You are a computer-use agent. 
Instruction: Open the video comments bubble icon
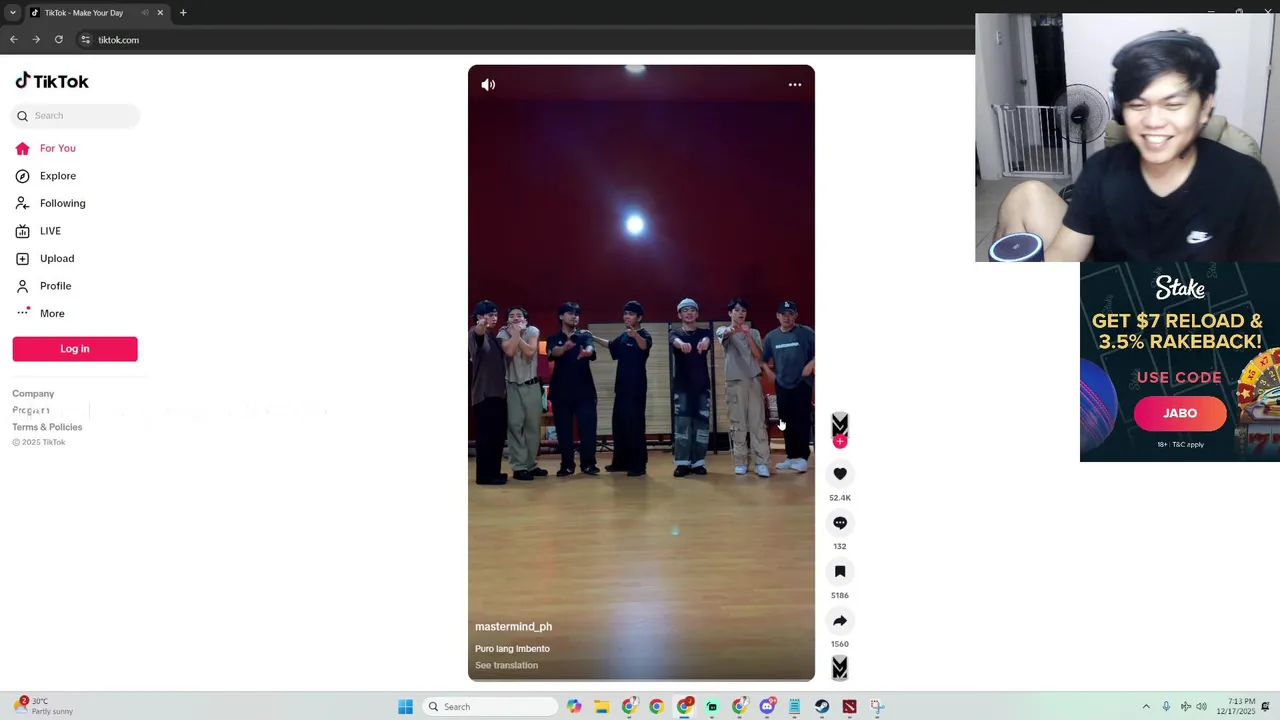[x=840, y=523]
